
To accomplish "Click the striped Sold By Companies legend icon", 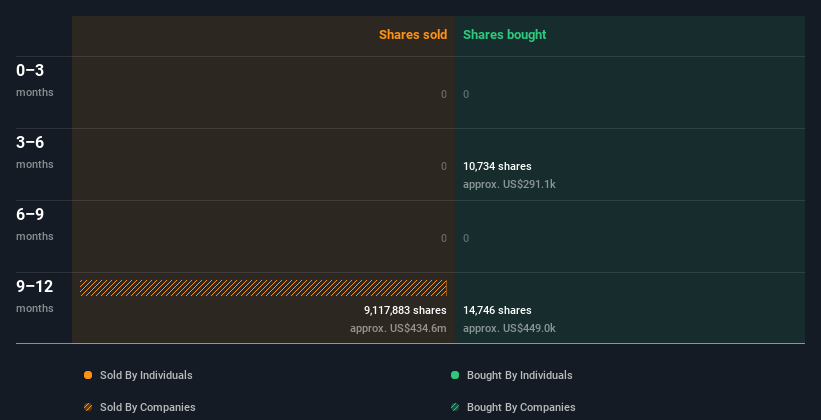I will pyautogui.click(x=88, y=407).
